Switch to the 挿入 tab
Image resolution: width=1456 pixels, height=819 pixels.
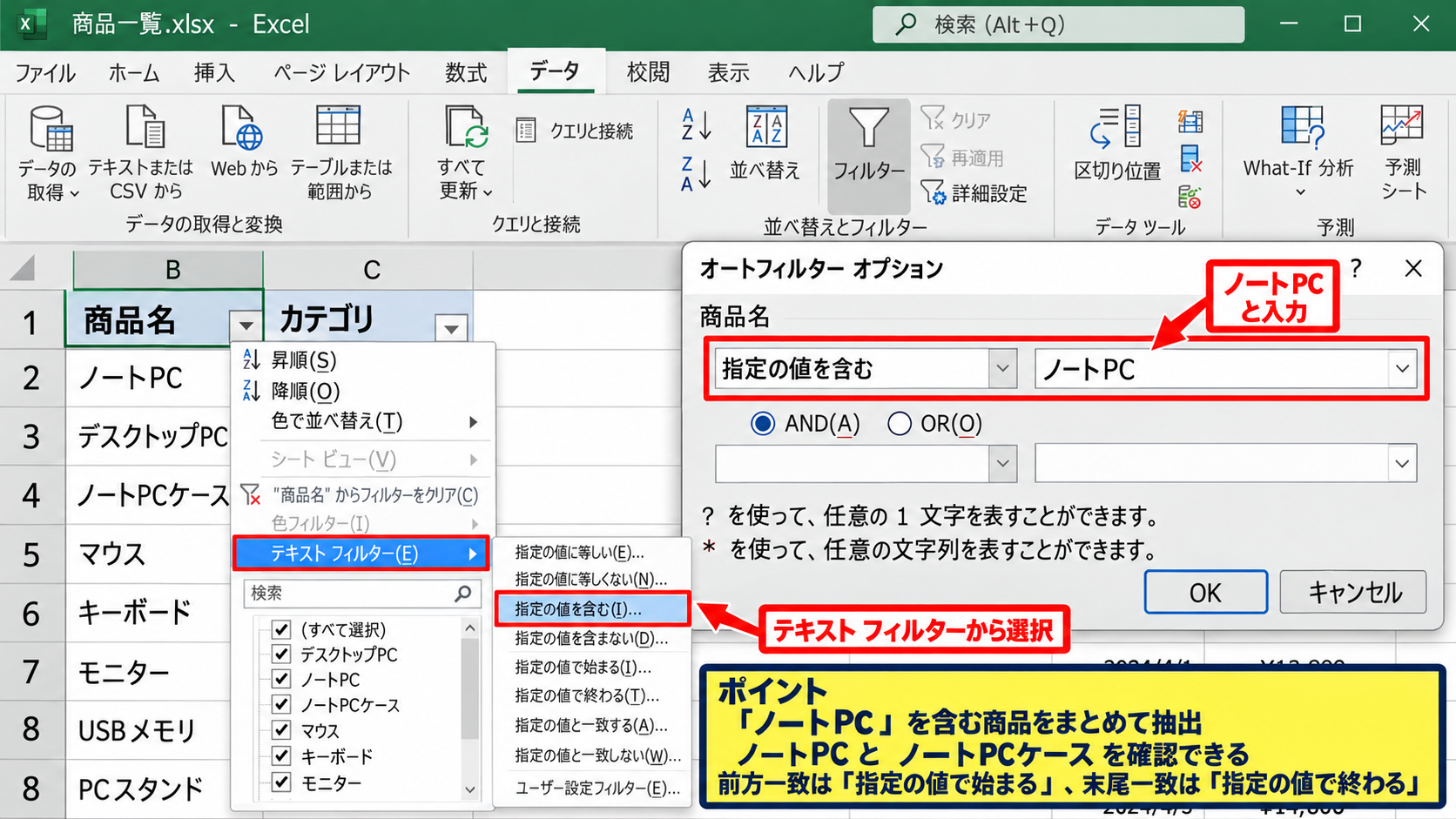pos(214,72)
